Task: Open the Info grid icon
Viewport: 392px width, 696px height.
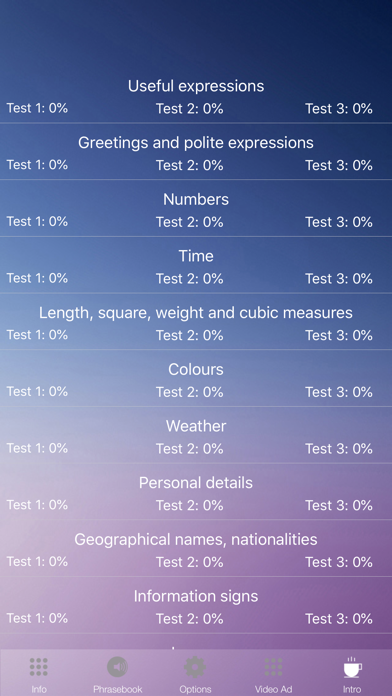Action: (39, 667)
